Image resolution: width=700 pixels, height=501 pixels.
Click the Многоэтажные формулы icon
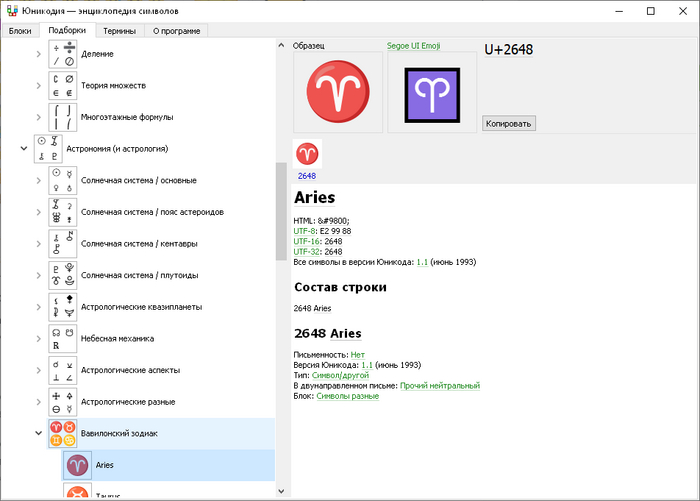63,117
